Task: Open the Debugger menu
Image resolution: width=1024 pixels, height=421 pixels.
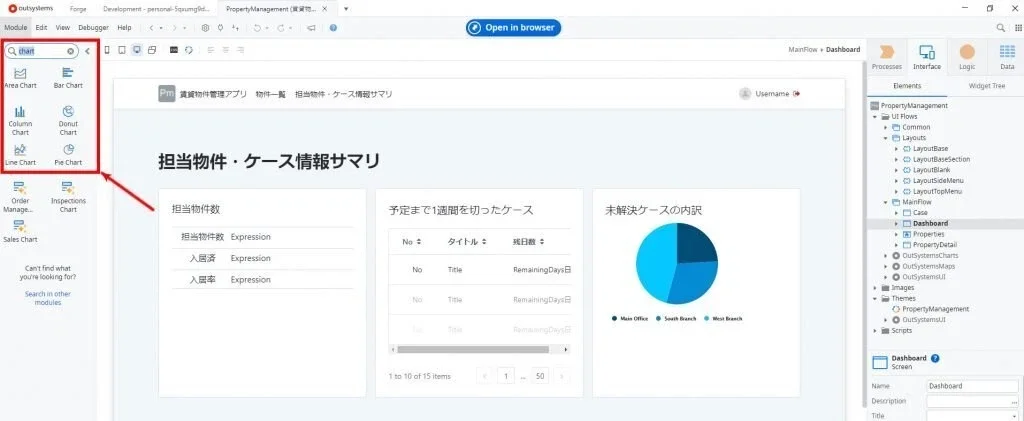Action: (93, 28)
